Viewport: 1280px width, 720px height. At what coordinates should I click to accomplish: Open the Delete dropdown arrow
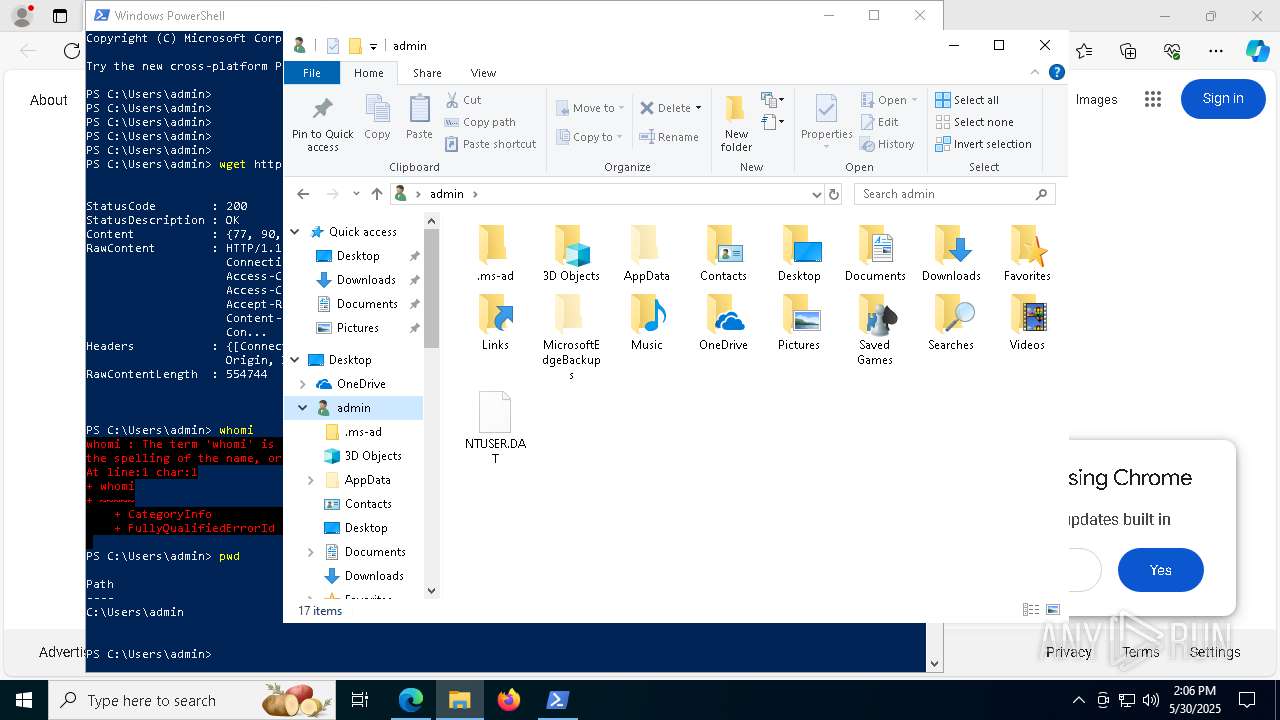[699, 108]
